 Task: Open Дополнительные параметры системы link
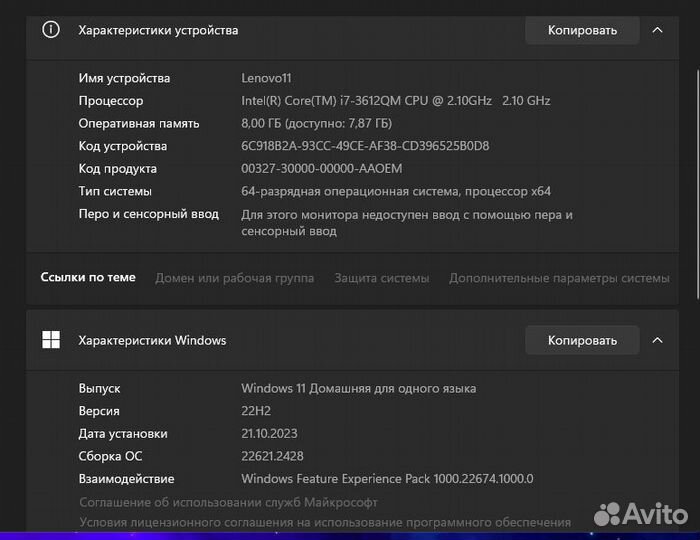(x=559, y=278)
